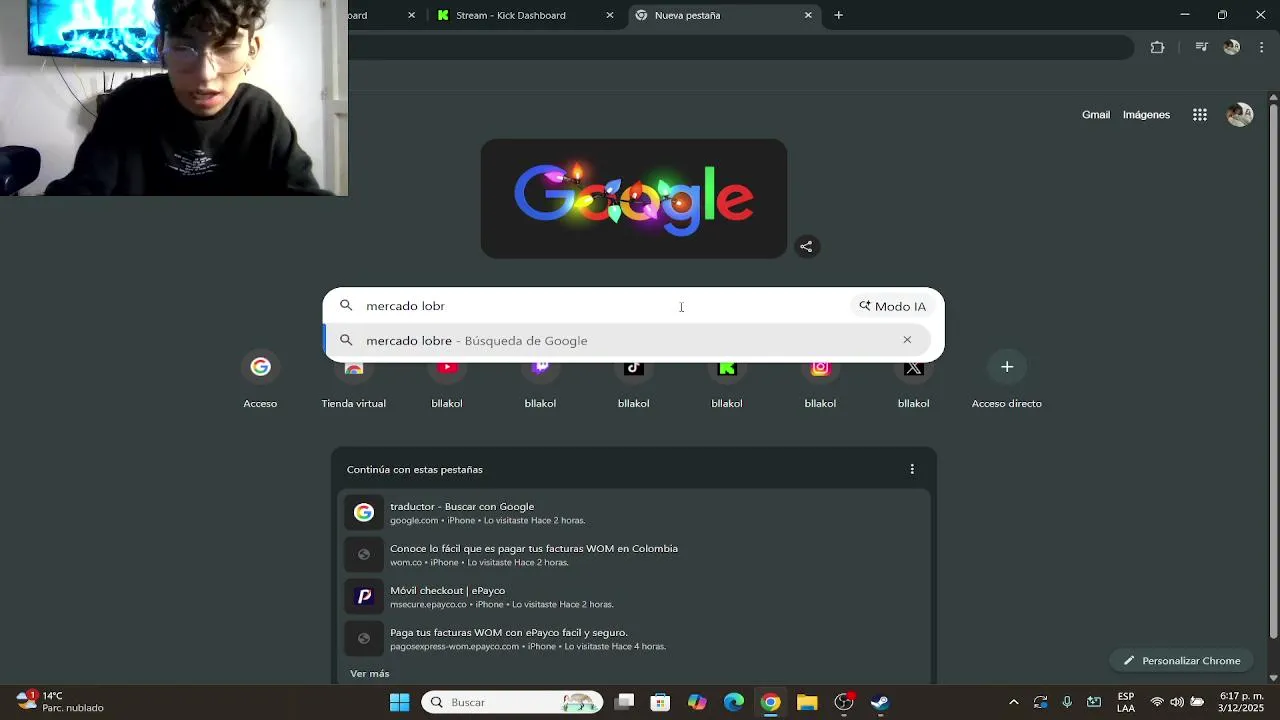Open Microsoft Edge from taskbar
The image size is (1280, 720).
click(x=734, y=702)
